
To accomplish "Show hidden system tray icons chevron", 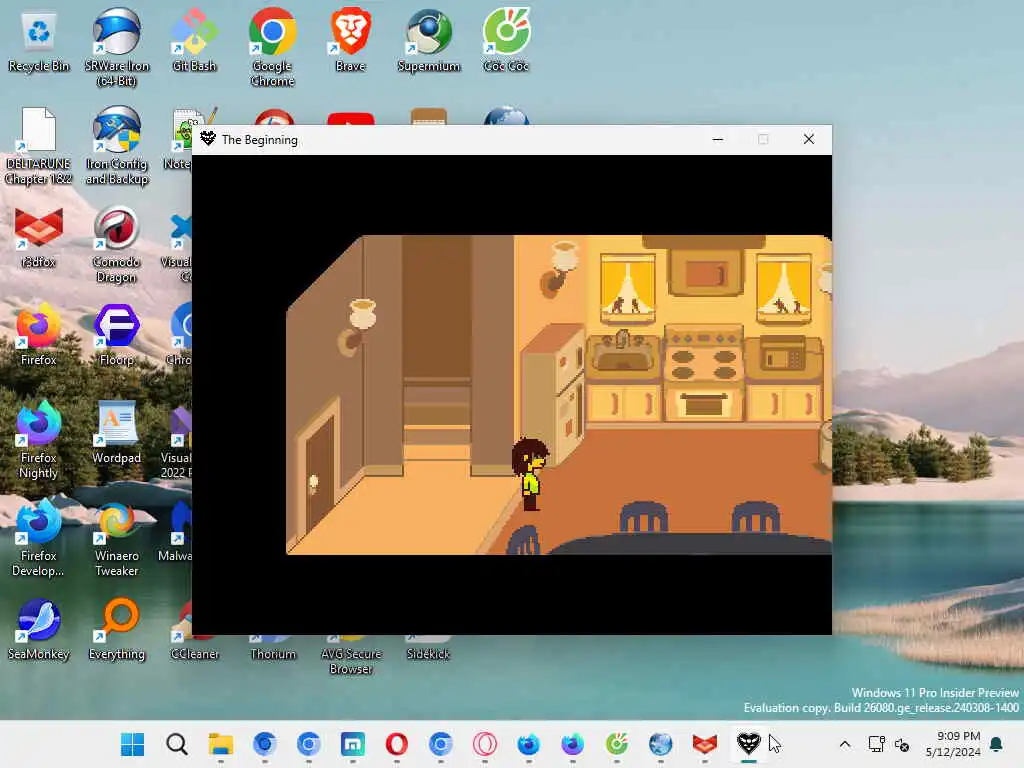I will (844, 744).
